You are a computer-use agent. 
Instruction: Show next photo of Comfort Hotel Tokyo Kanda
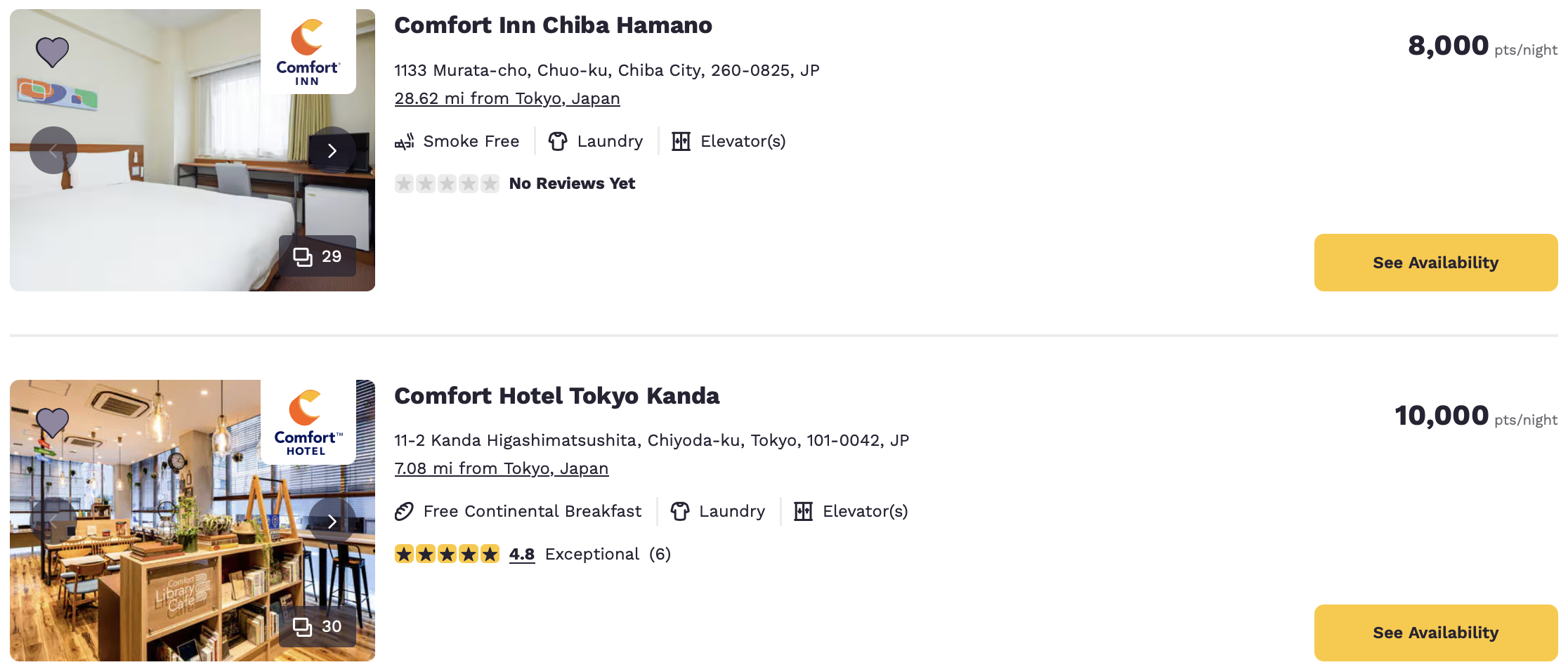tap(332, 521)
